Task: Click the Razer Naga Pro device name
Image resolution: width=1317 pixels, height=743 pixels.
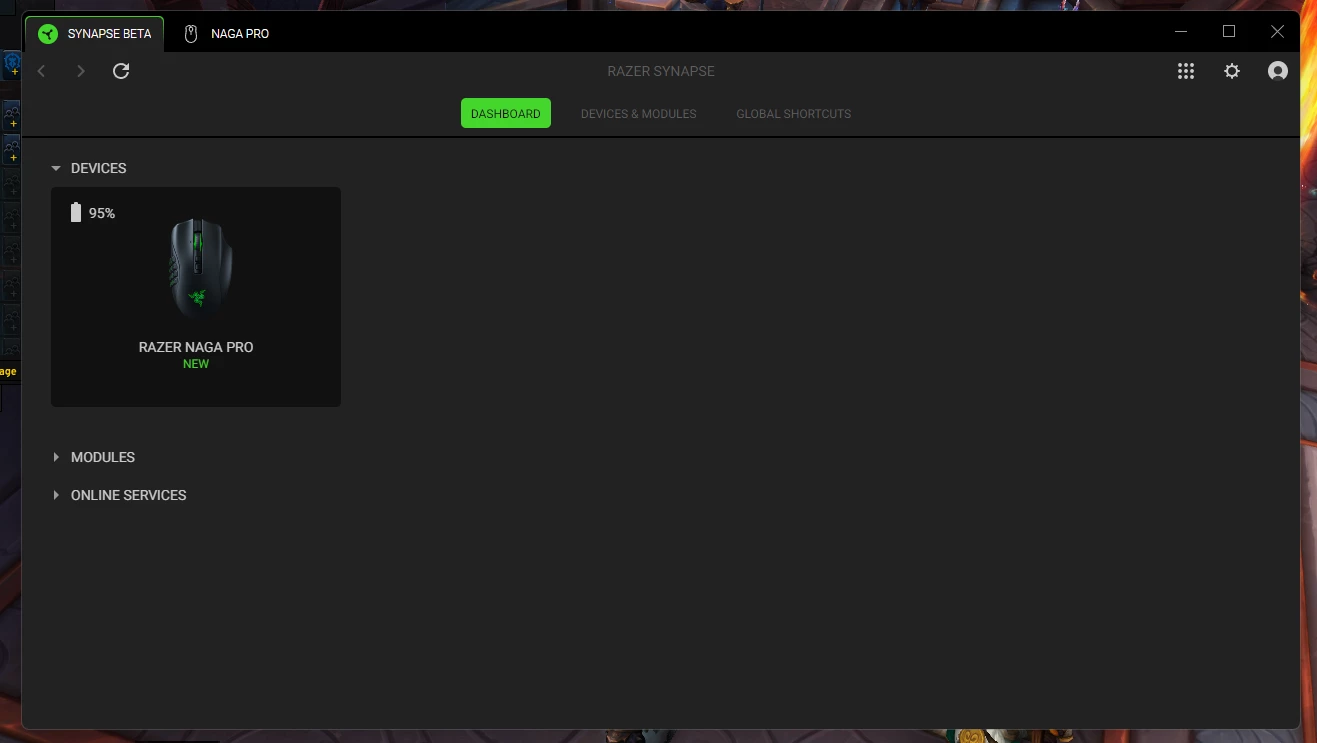Action: (x=196, y=347)
